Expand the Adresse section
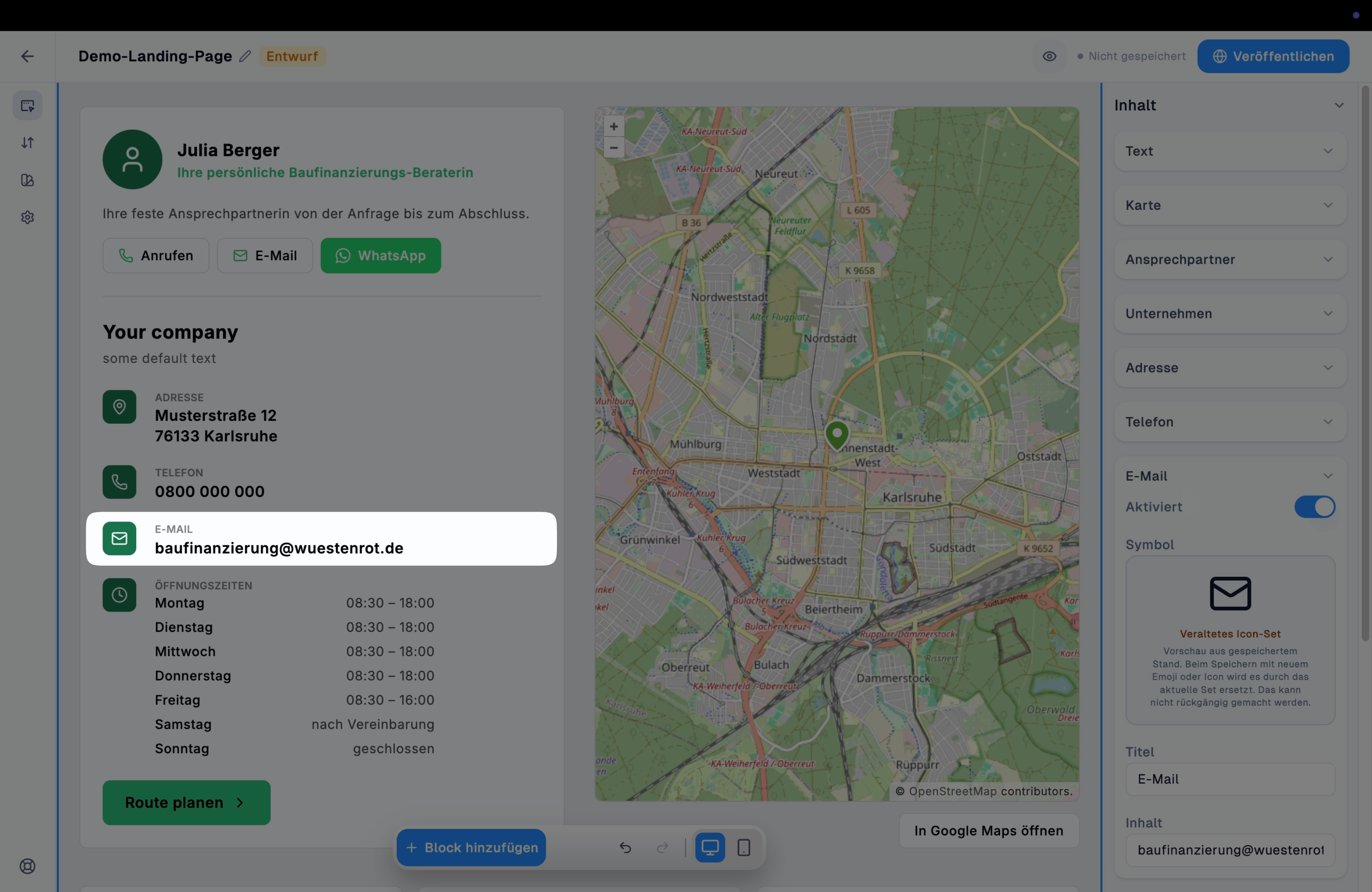 click(x=1230, y=368)
